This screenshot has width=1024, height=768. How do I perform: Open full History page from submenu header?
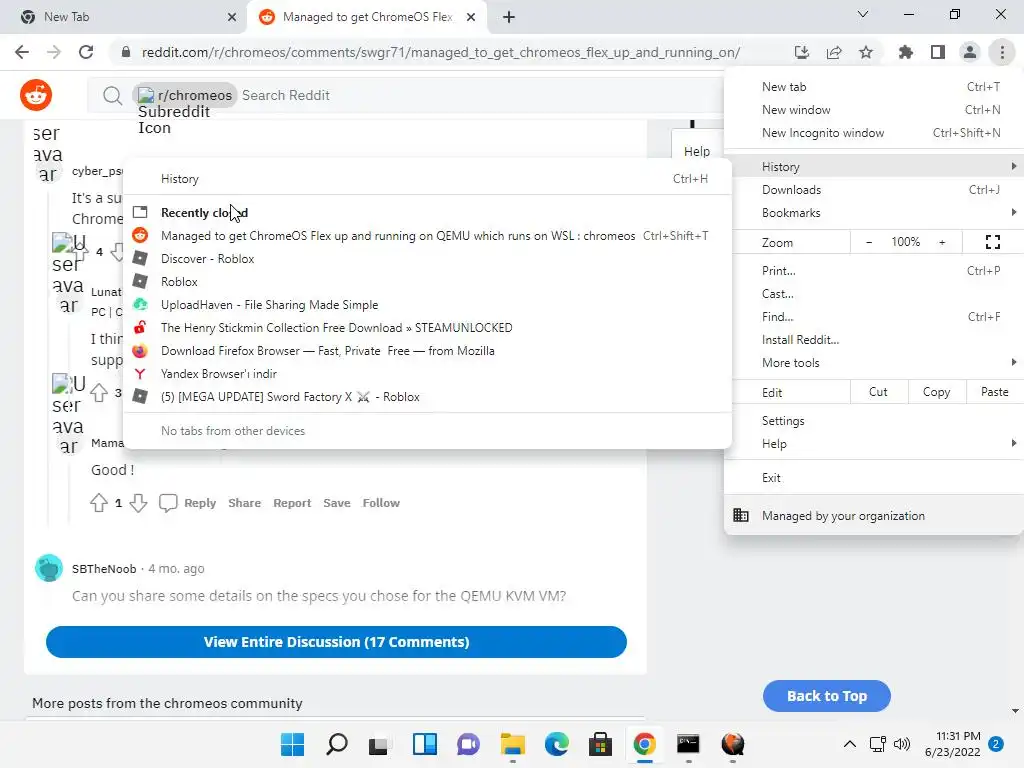[427, 179]
